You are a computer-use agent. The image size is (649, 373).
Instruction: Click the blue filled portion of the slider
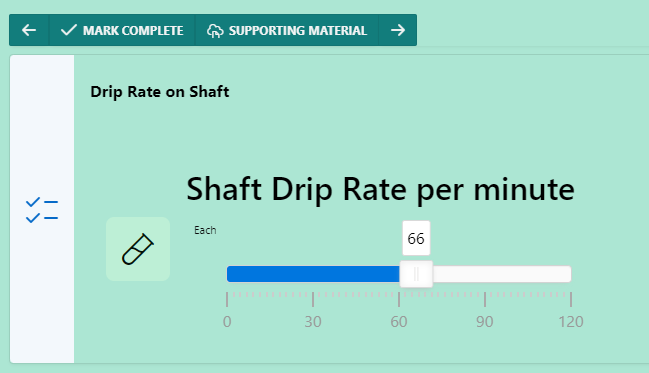(x=313, y=274)
